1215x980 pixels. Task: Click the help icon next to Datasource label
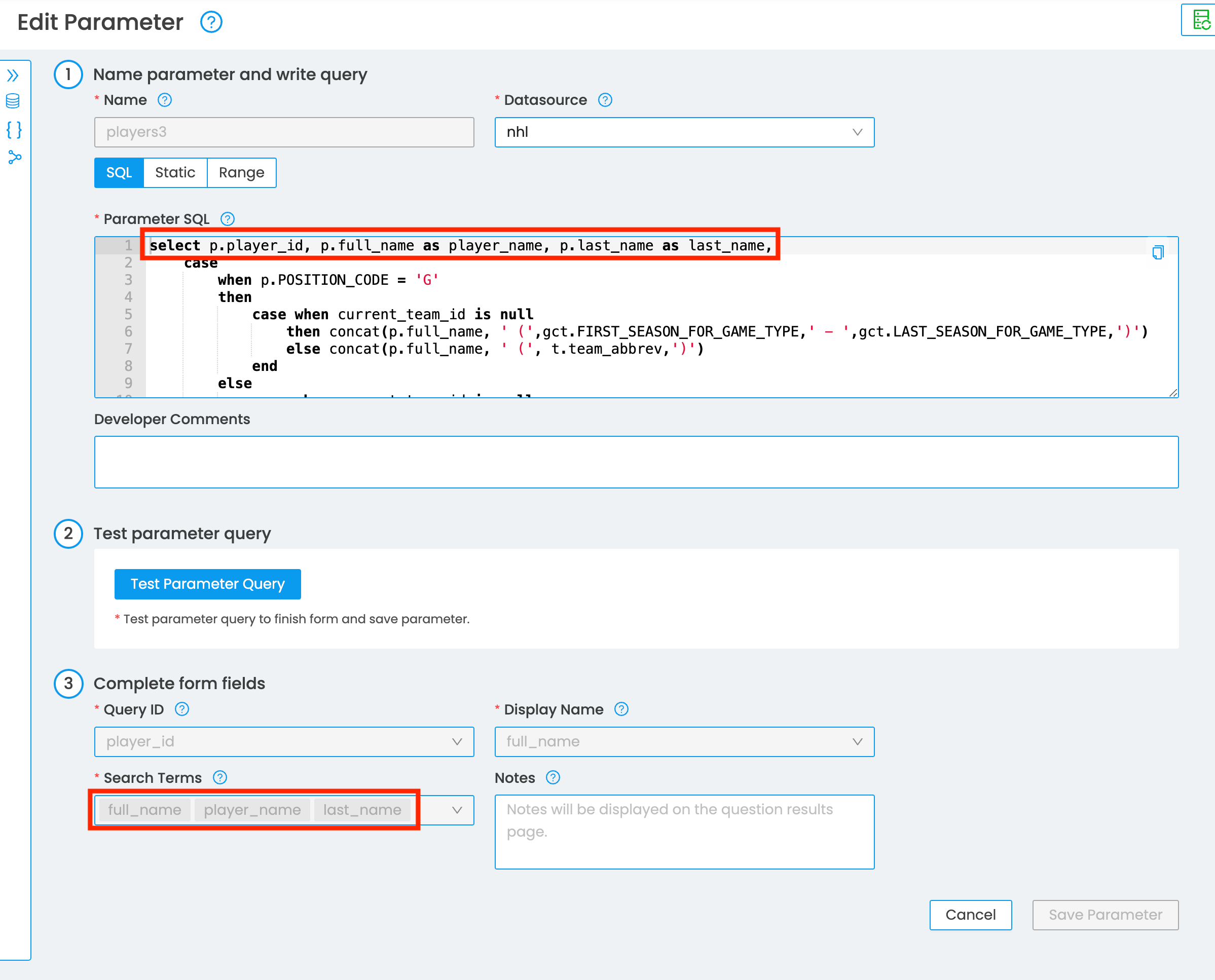point(605,100)
